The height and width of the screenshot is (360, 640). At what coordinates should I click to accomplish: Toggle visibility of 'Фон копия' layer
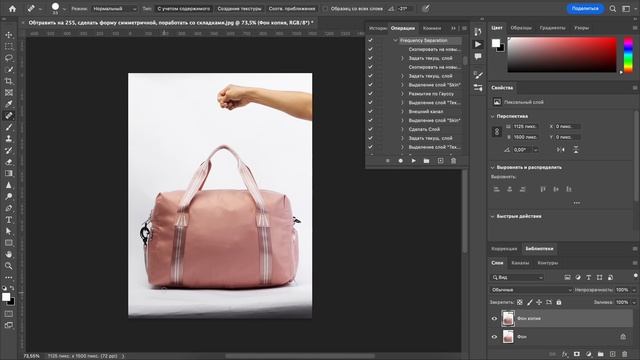pyautogui.click(x=494, y=319)
